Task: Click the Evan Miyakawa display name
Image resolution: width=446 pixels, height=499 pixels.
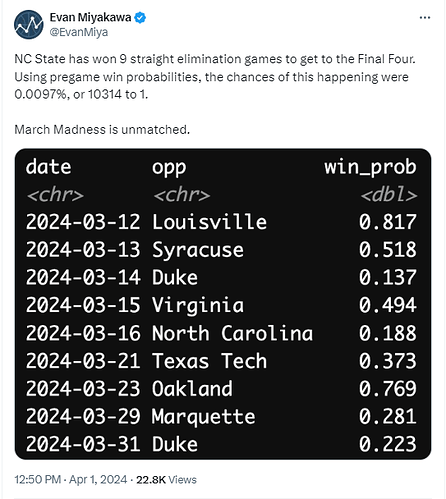Action: point(90,17)
